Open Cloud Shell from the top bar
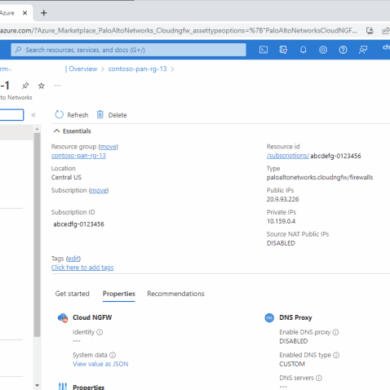The image size is (390, 390). 263,50
